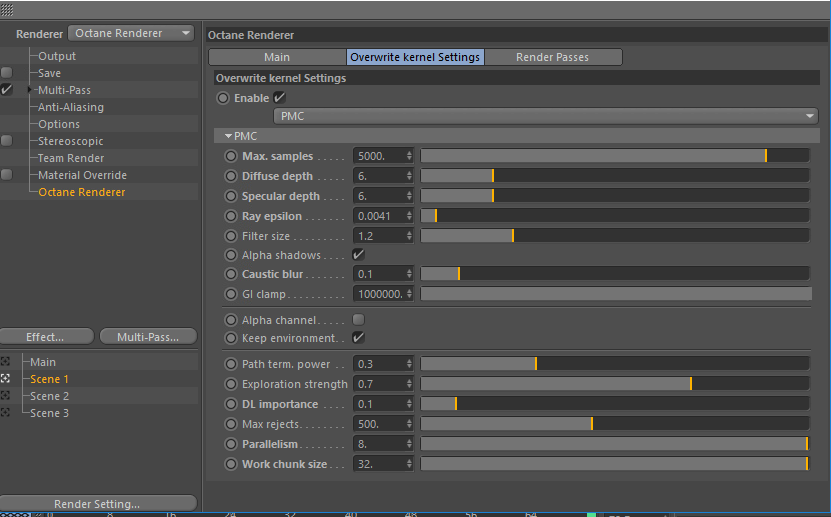
Task: Toggle the Enable checkbox
Action: [279, 97]
